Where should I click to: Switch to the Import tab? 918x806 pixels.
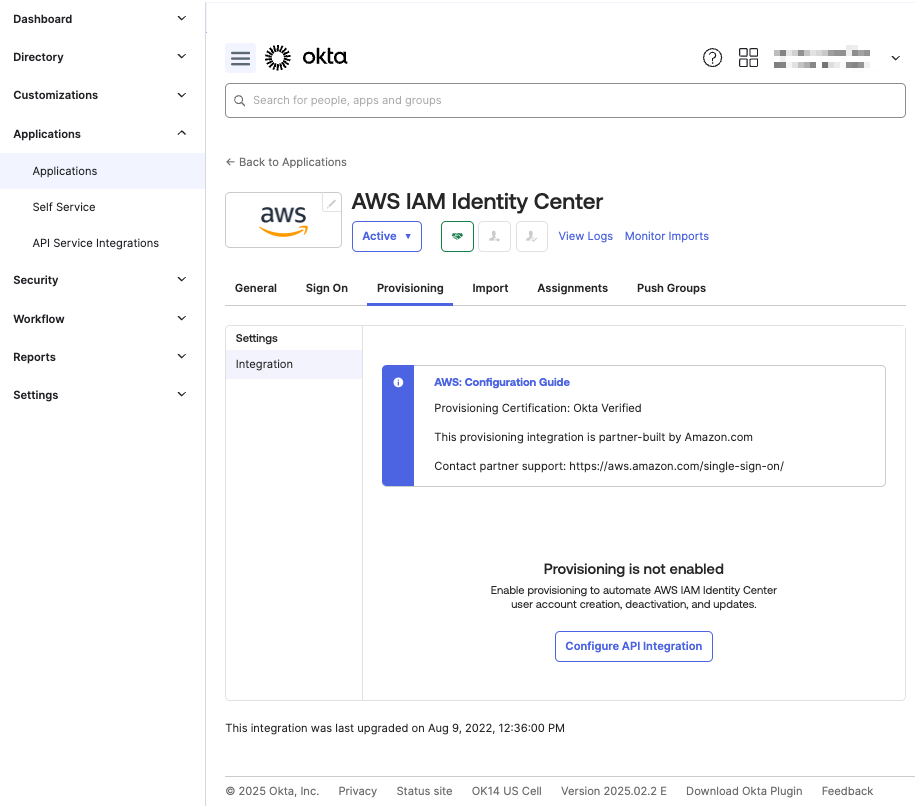click(x=490, y=288)
